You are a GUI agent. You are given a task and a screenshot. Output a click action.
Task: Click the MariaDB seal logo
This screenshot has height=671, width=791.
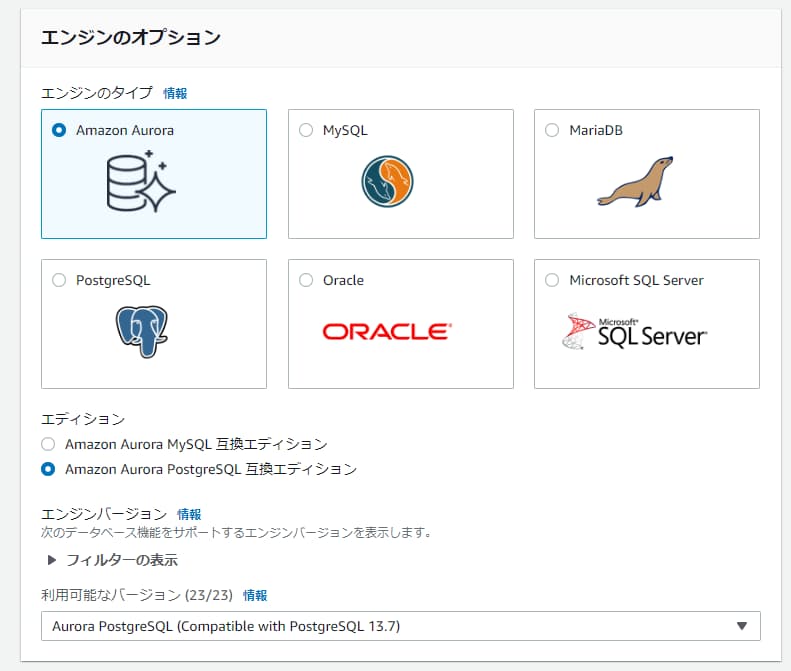click(635, 181)
